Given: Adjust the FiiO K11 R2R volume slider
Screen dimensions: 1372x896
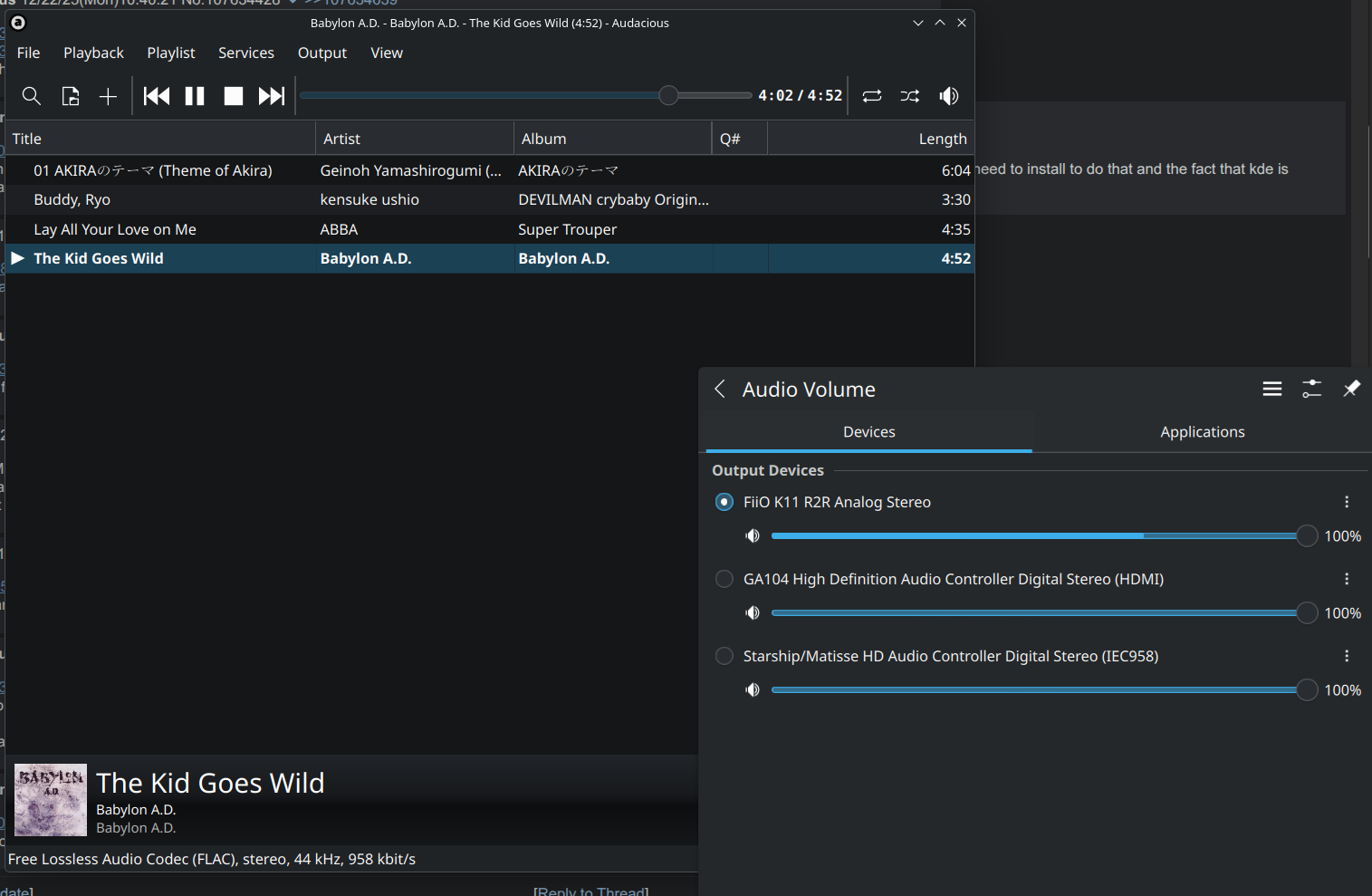Looking at the screenshot, I should click(x=1044, y=536).
